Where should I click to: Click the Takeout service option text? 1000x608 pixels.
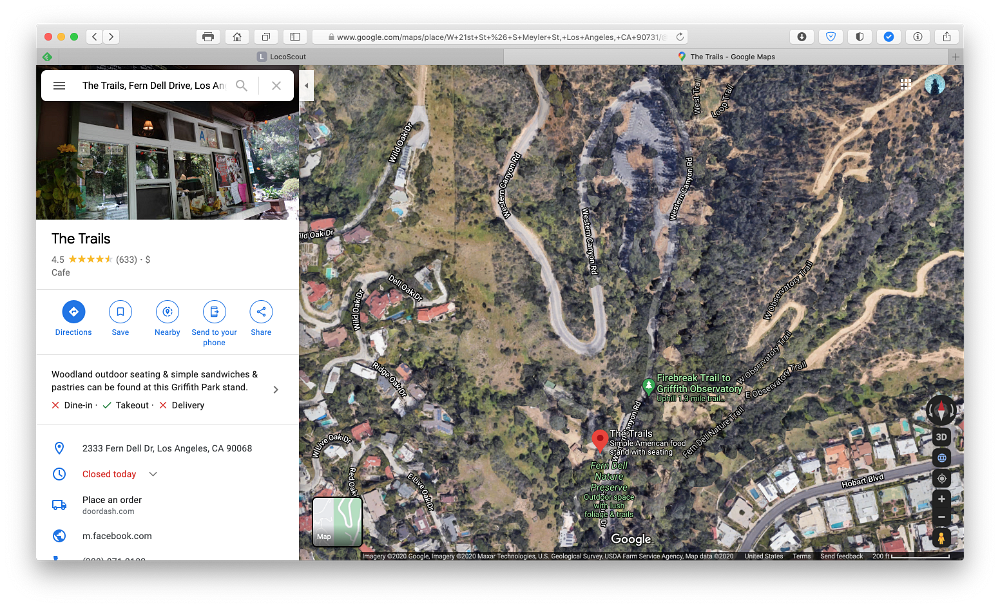tap(132, 405)
